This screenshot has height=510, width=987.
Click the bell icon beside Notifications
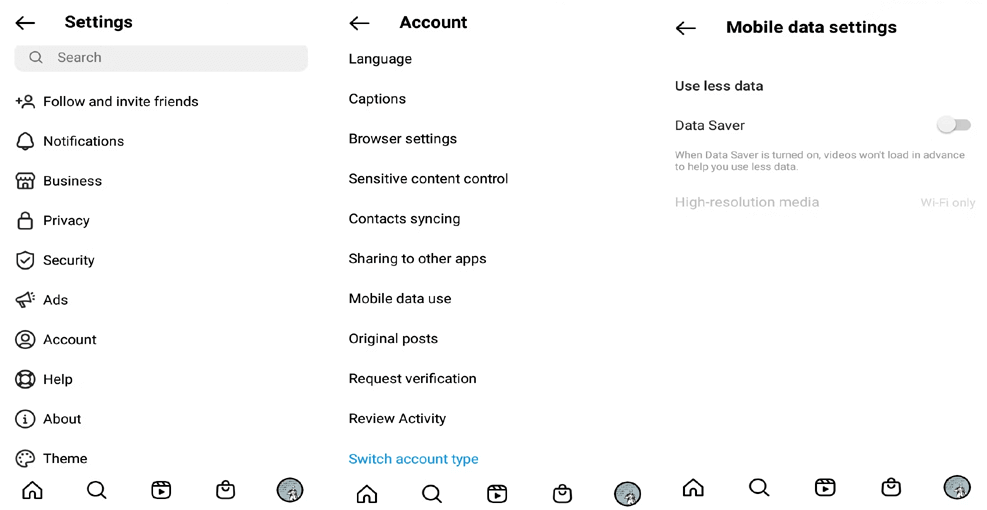pos(25,141)
